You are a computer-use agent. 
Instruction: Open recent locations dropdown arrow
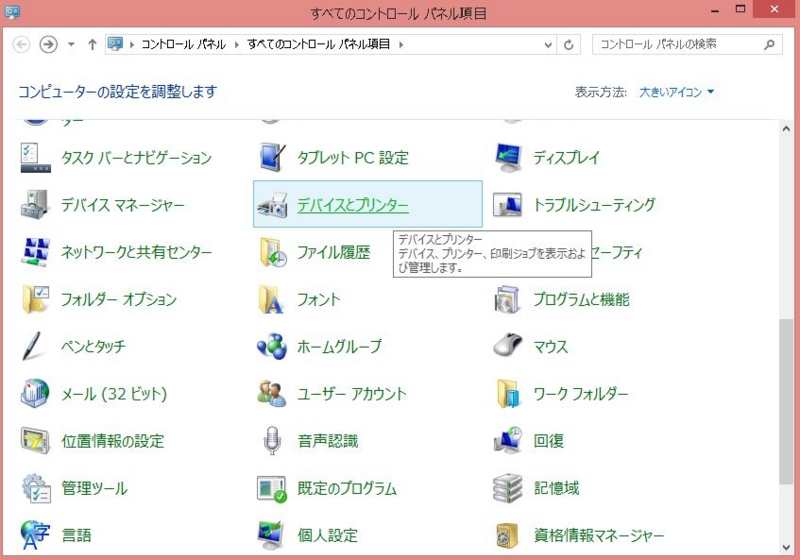coord(71,44)
